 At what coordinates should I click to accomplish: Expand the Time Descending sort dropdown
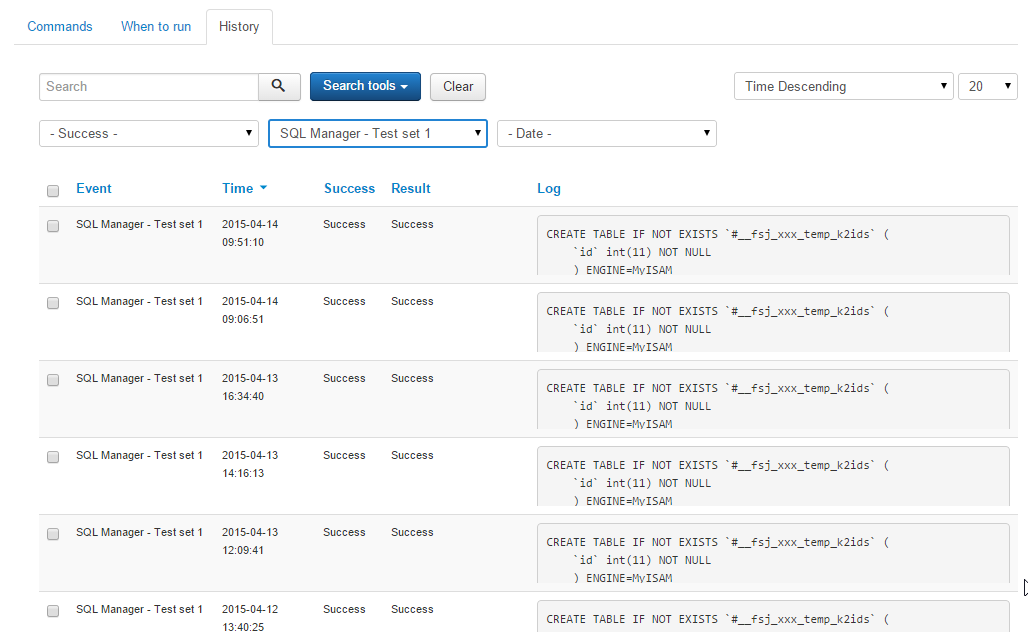coord(843,87)
